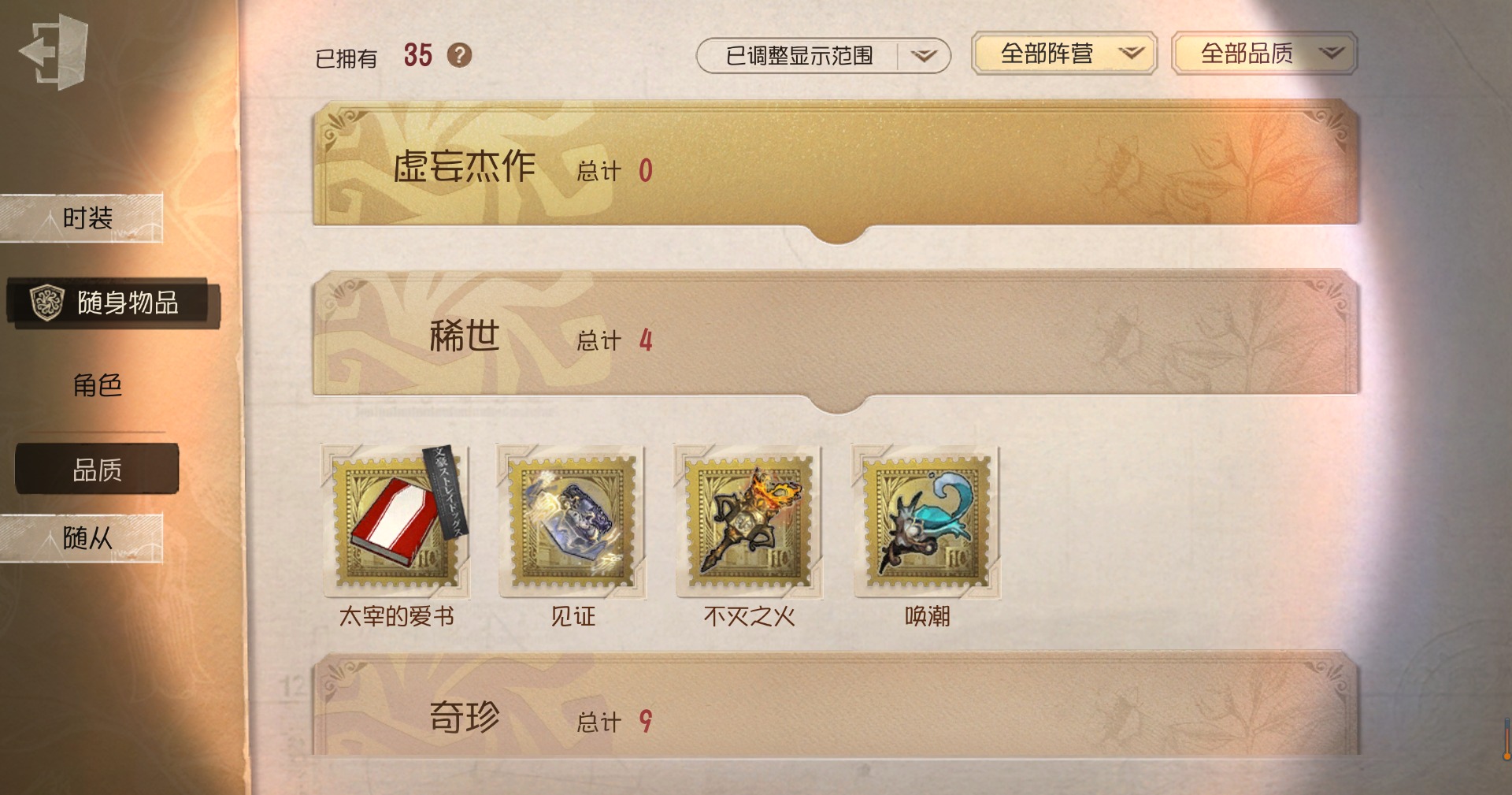Viewport: 1512px width, 795px height.
Task: Expand the 全部品质 quality filter
Action: pyautogui.click(x=1264, y=54)
